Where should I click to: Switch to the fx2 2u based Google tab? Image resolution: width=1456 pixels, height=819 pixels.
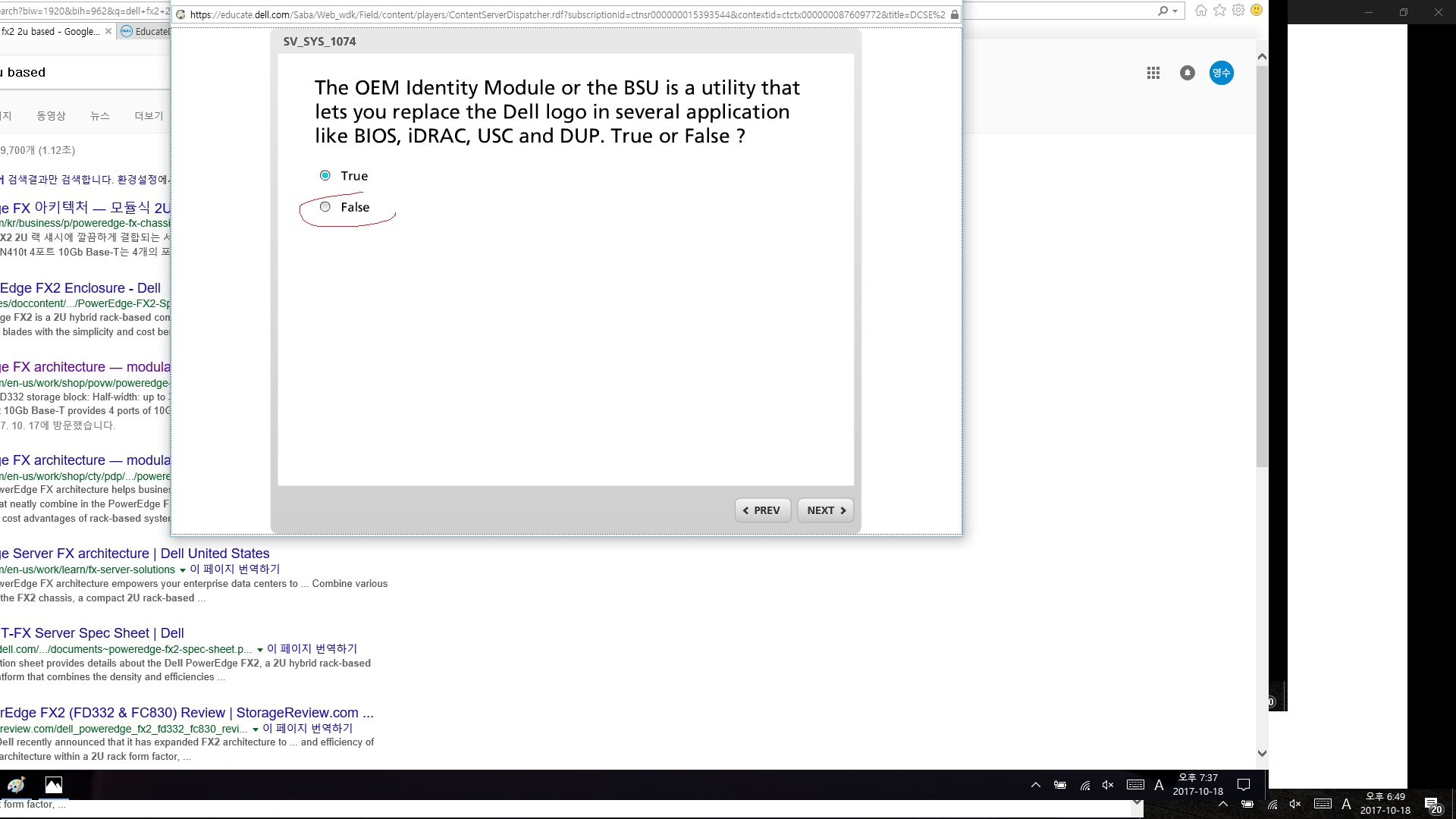pos(50,31)
